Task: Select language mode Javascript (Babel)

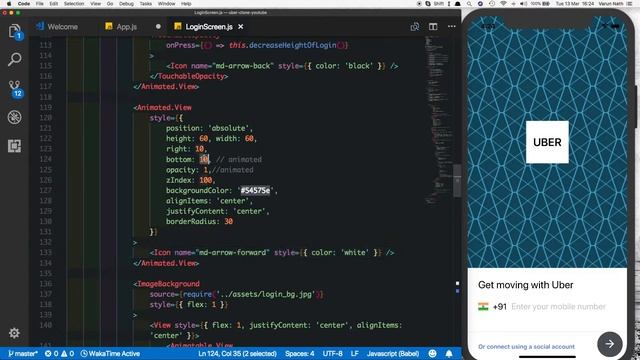Action: (392, 353)
